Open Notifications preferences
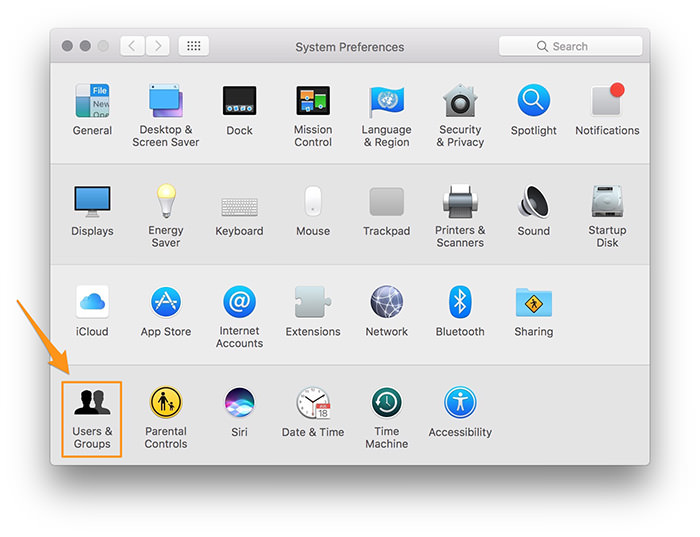Image resolution: width=700 pixels, height=537 pixels. [x=607, y=102]
